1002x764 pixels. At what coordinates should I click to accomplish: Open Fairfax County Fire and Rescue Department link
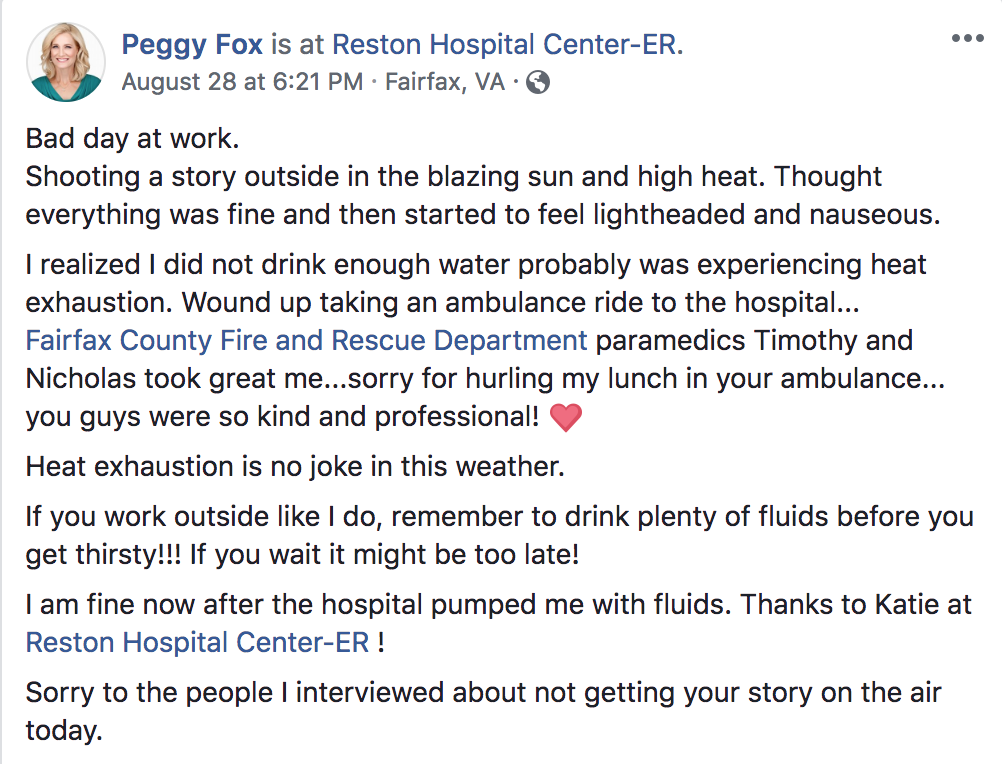[x=306, y=340]
